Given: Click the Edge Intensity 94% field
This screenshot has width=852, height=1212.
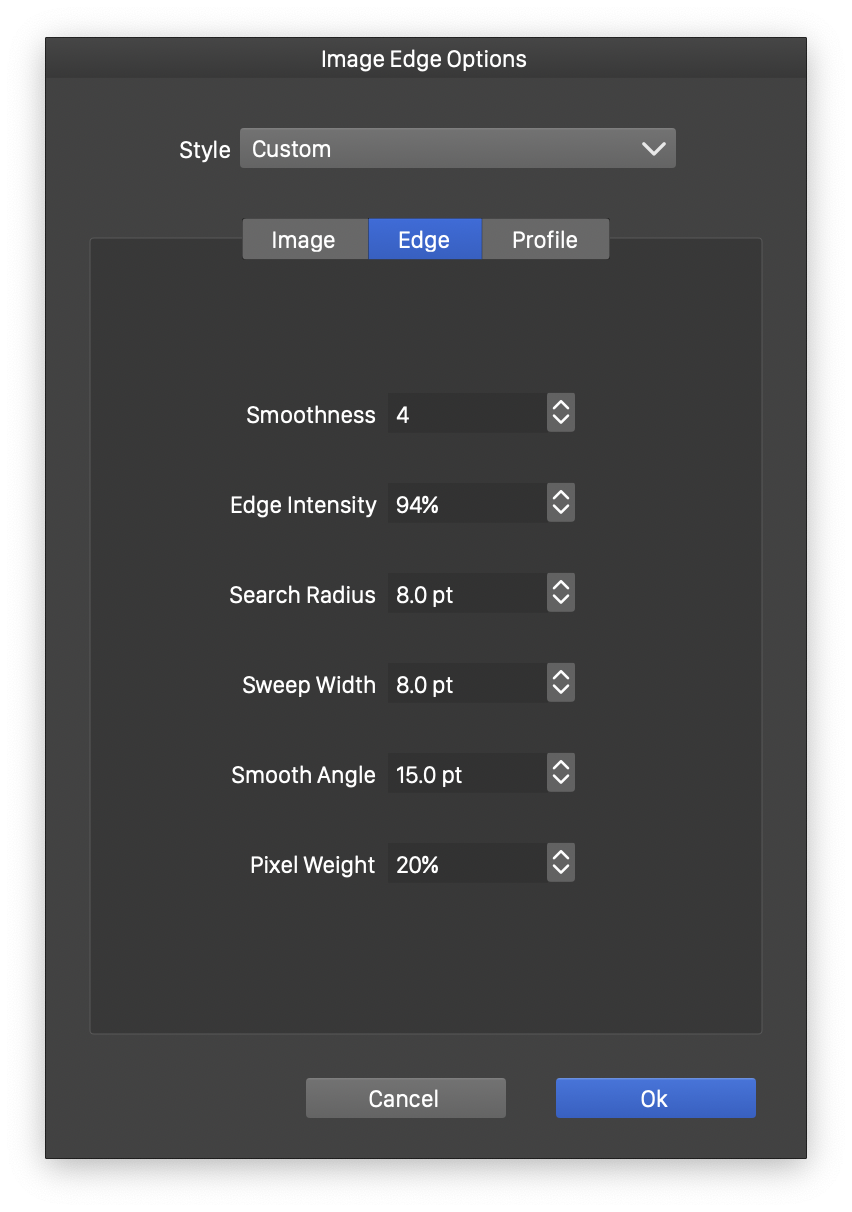Looking at the screenshot, I should 467,505.
